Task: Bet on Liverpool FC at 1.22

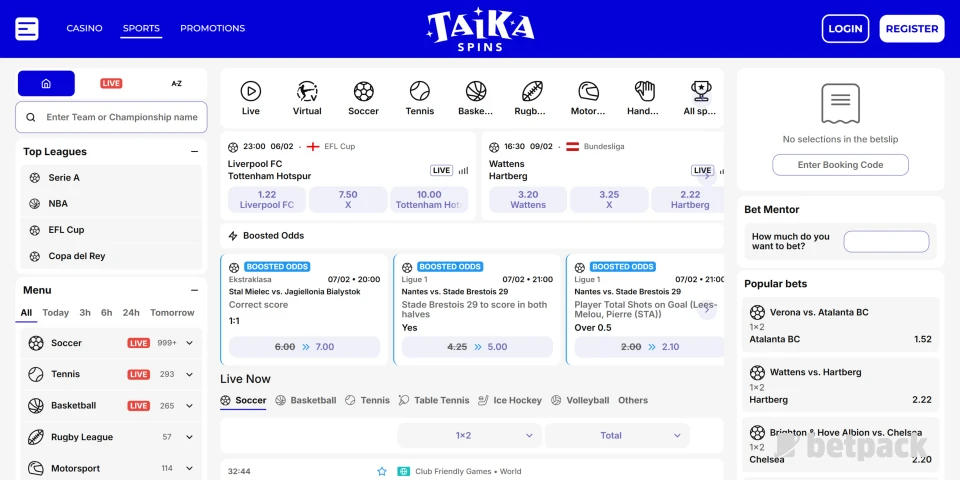Action: tap(267, 200)
